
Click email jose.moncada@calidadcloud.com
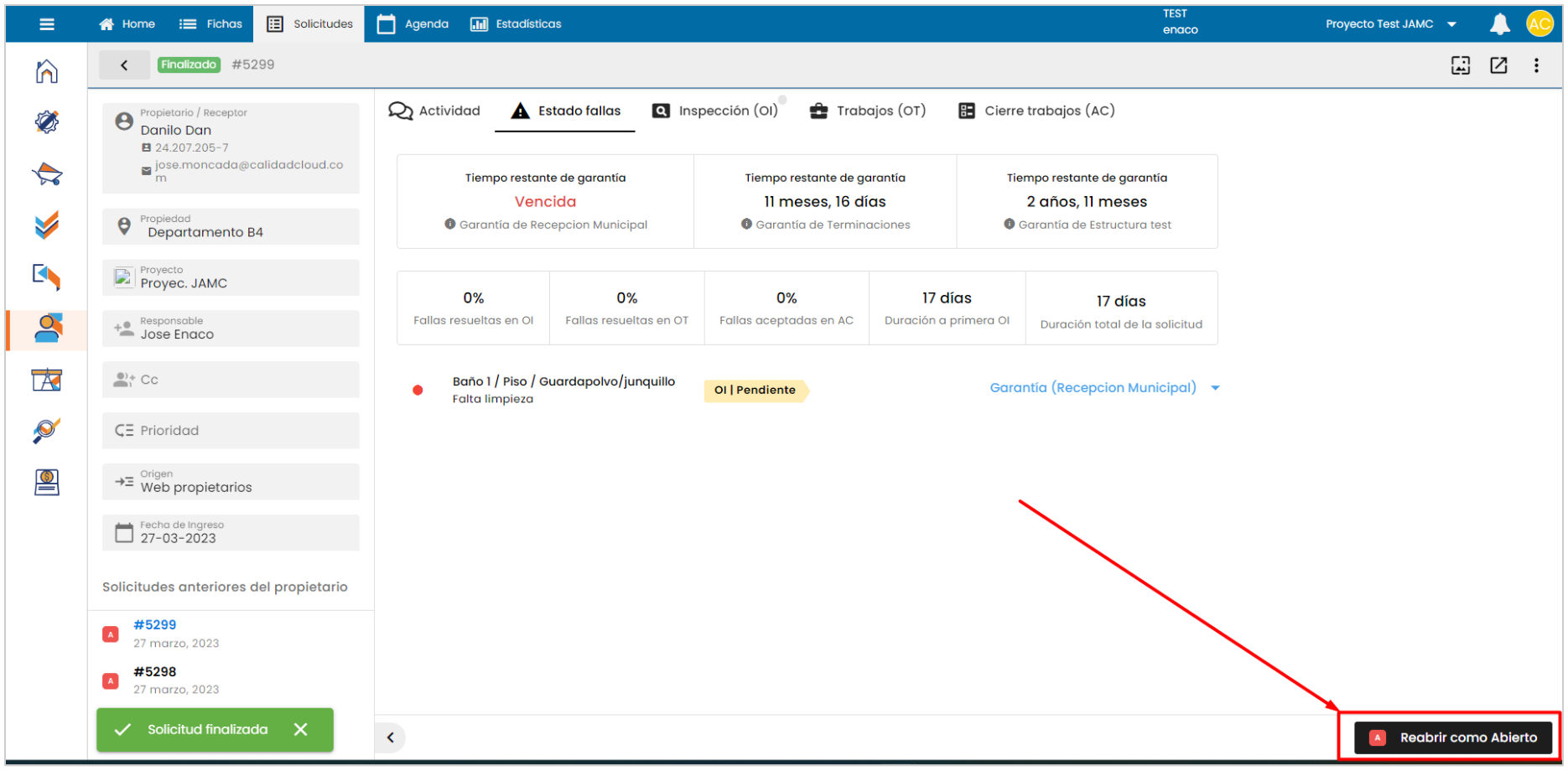(249, 171)
